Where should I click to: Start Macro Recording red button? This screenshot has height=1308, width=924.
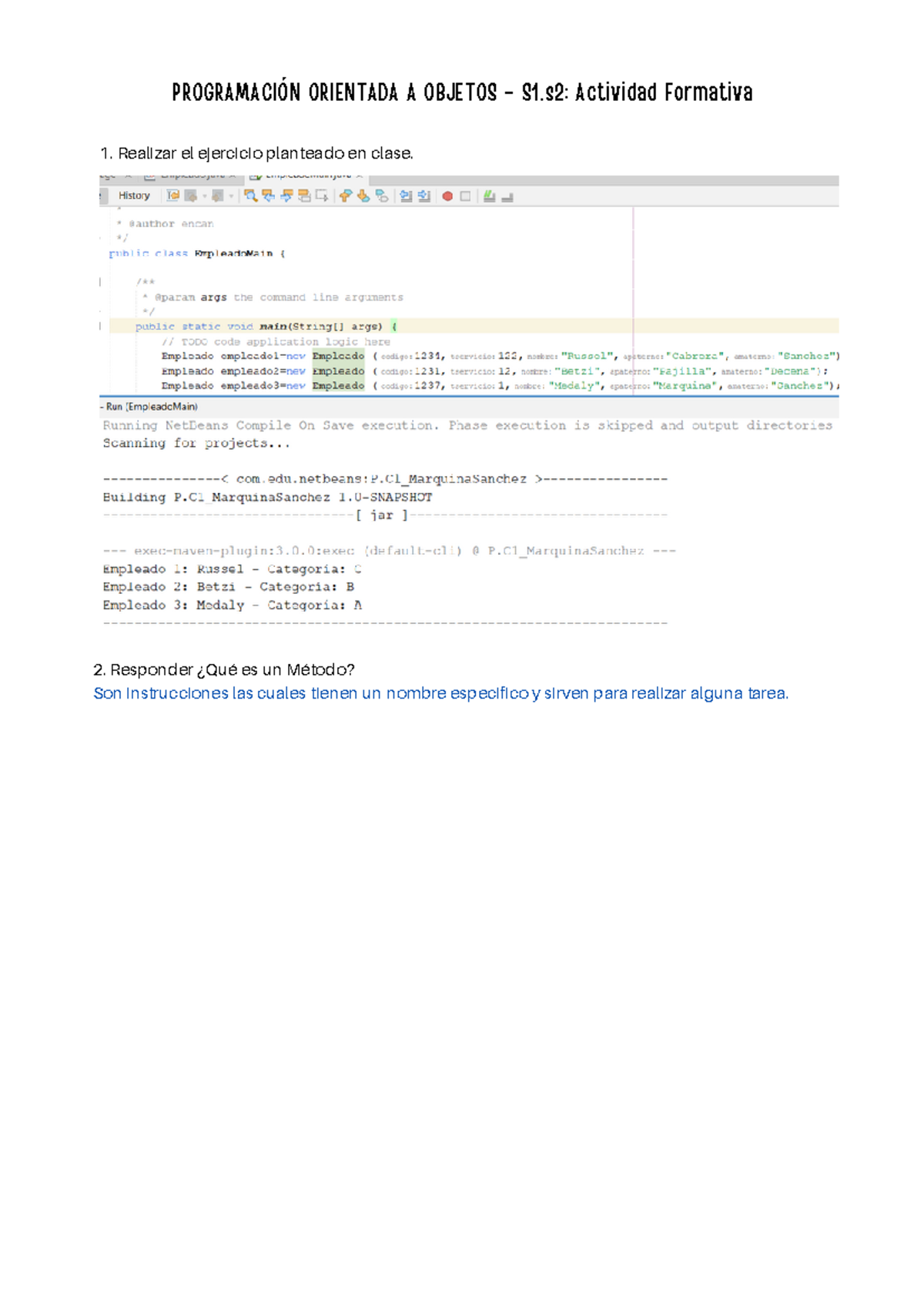447,196
